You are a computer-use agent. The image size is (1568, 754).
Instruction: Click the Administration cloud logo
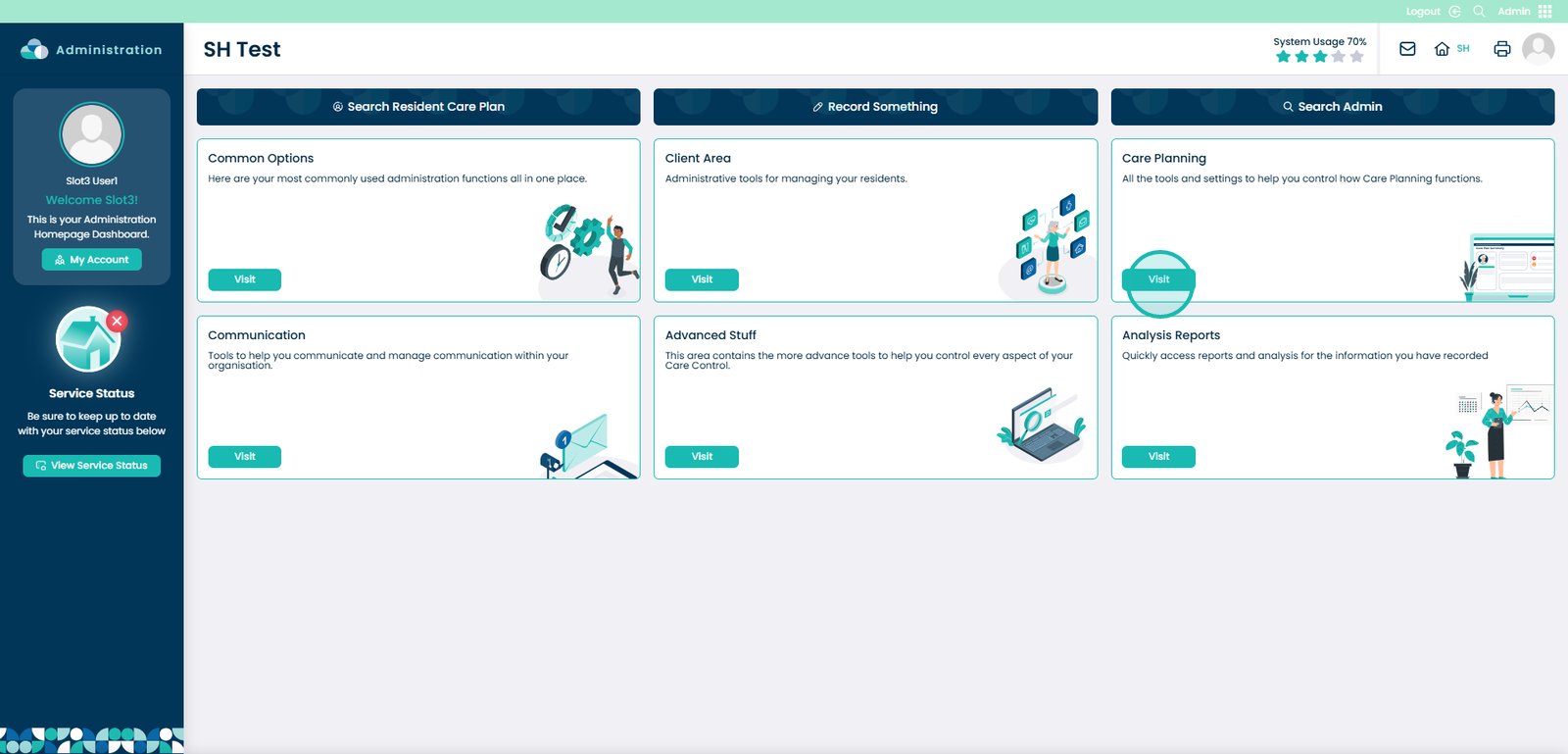(x=34, y=49)
